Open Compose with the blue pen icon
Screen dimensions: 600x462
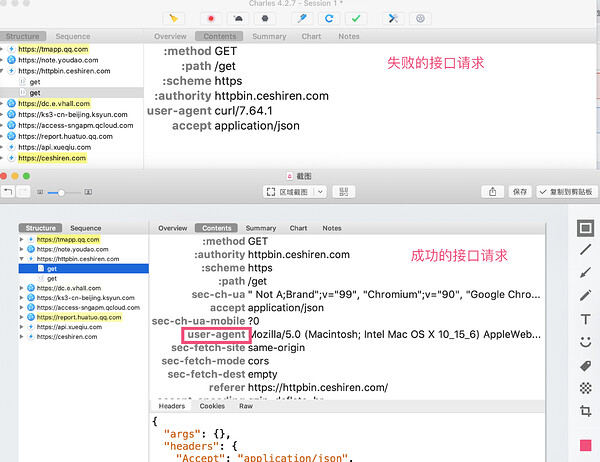[x=302, y=18]
